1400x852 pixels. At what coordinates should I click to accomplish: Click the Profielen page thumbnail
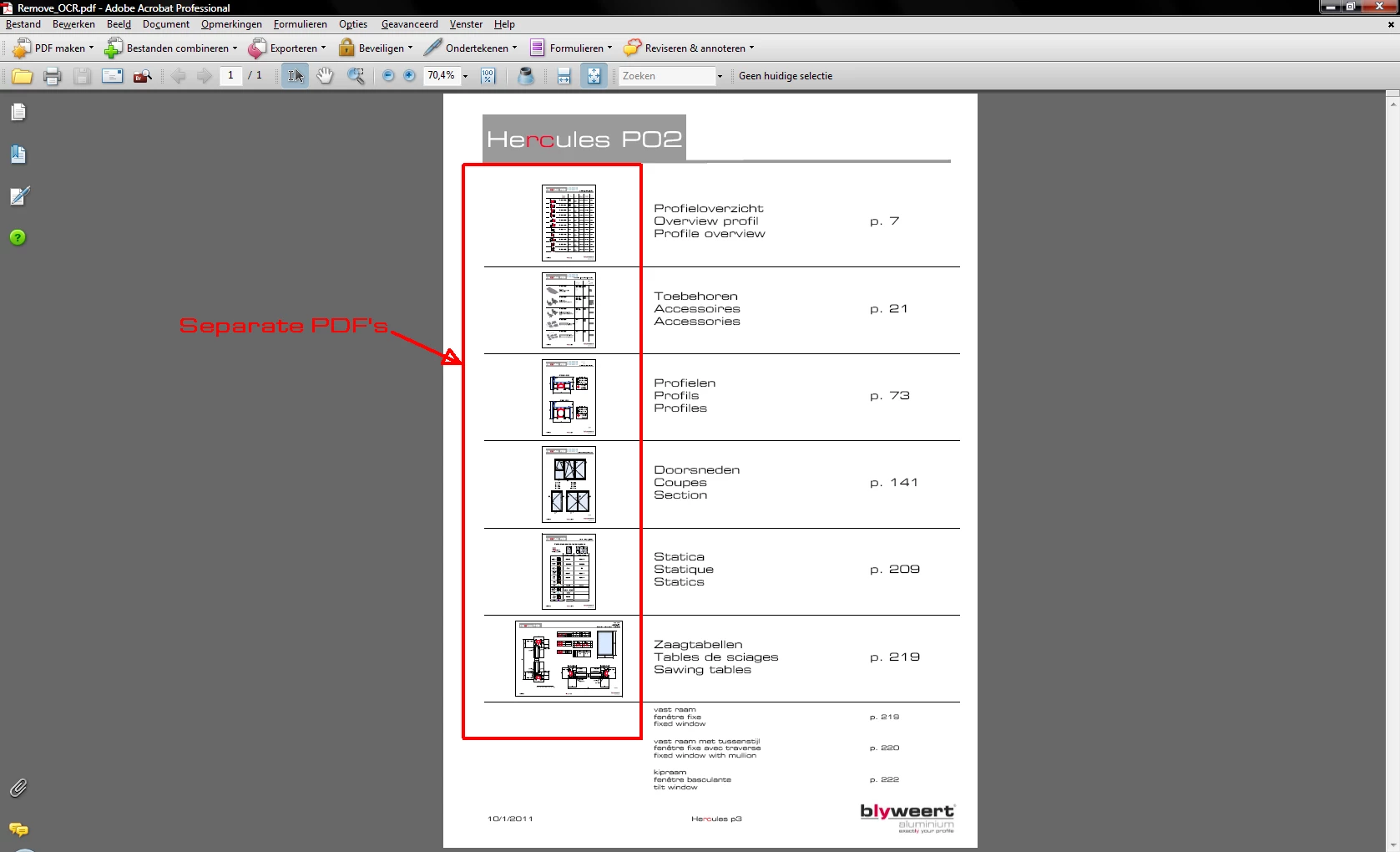pos(569,398)
